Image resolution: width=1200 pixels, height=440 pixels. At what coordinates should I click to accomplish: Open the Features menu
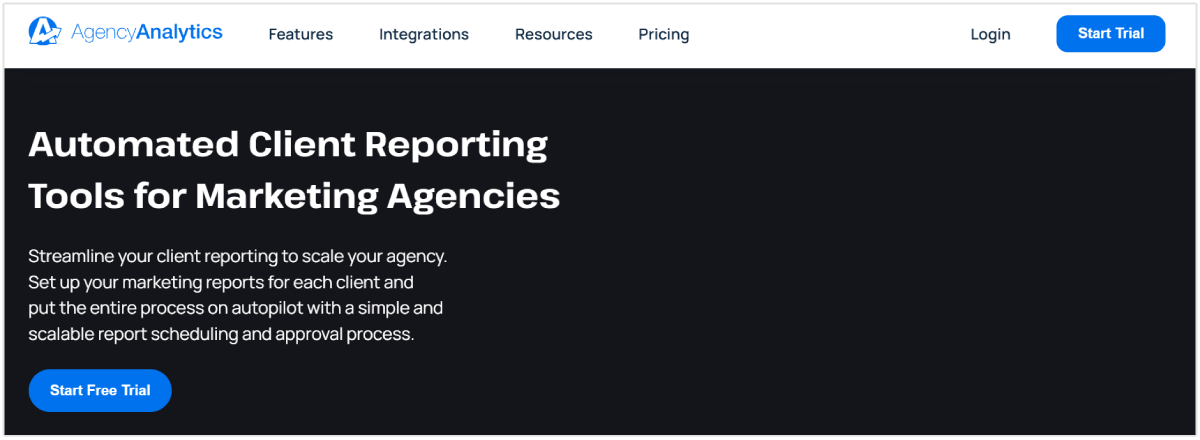301,34
